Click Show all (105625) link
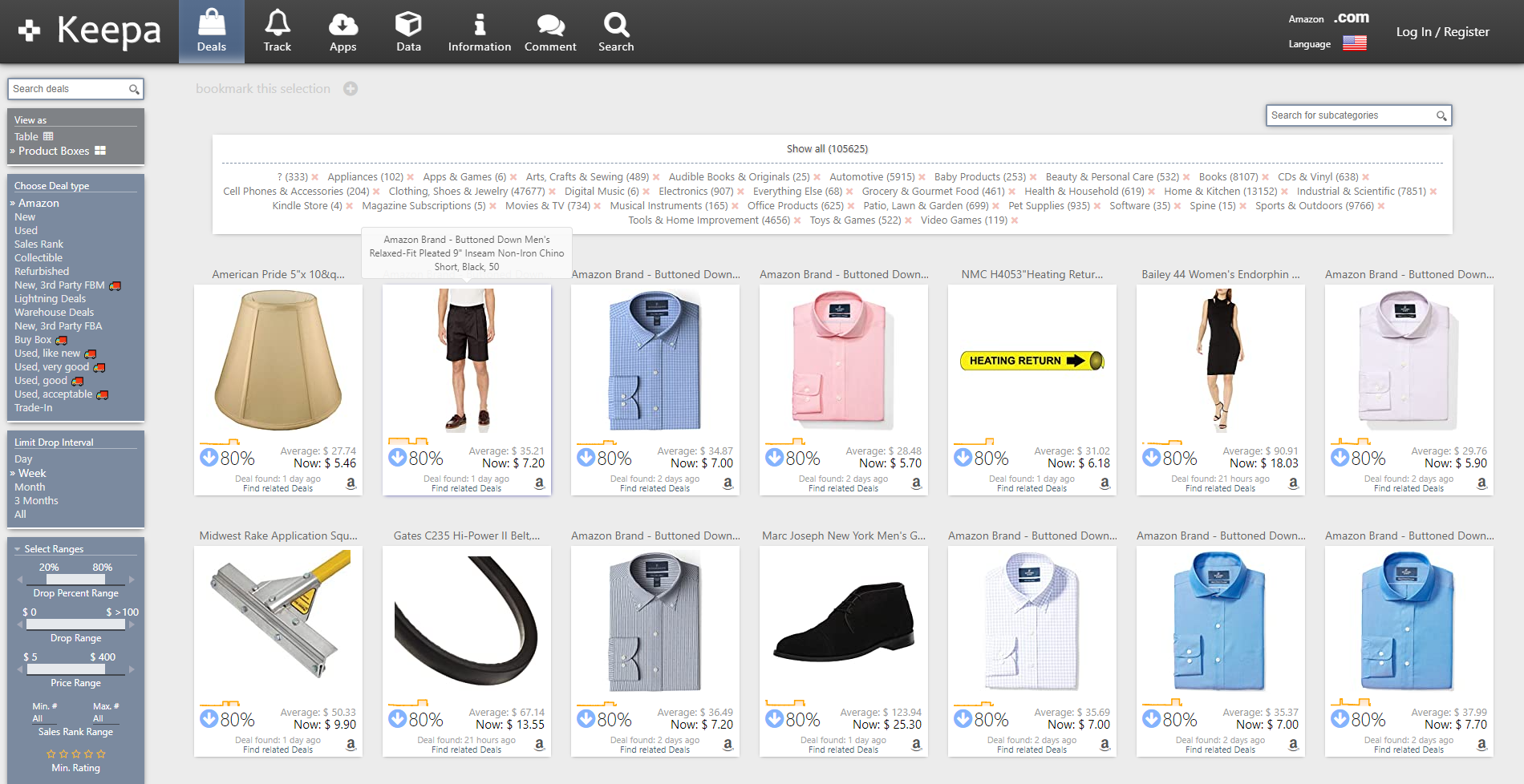This screenshot has width=1524, height=784. (x=827, y=149)
